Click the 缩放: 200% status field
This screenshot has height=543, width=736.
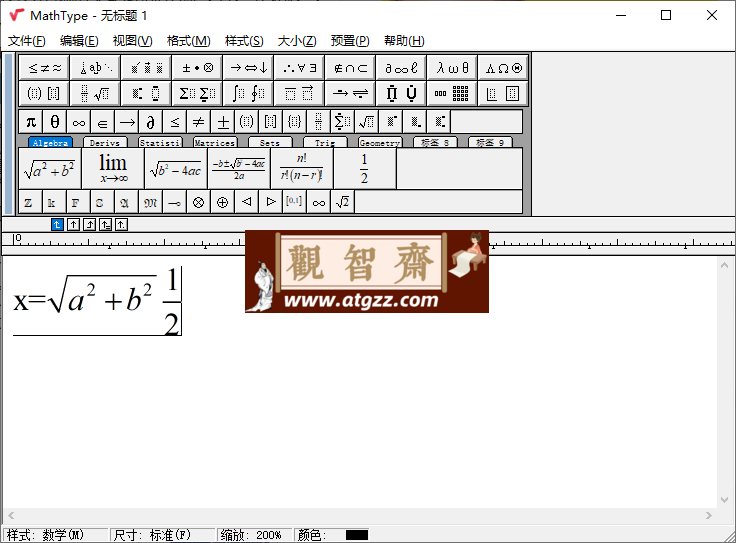pyautogui.click(x=254, y=535)
